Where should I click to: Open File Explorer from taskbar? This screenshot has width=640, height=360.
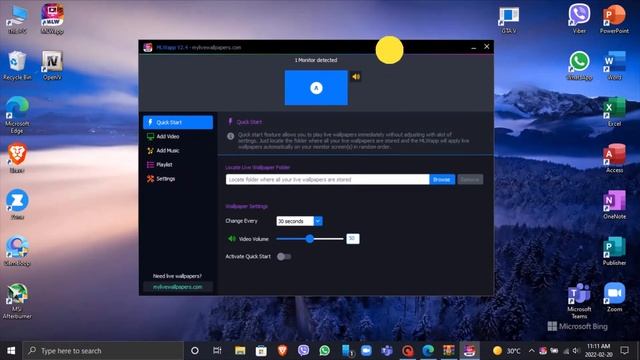[240, 351]
